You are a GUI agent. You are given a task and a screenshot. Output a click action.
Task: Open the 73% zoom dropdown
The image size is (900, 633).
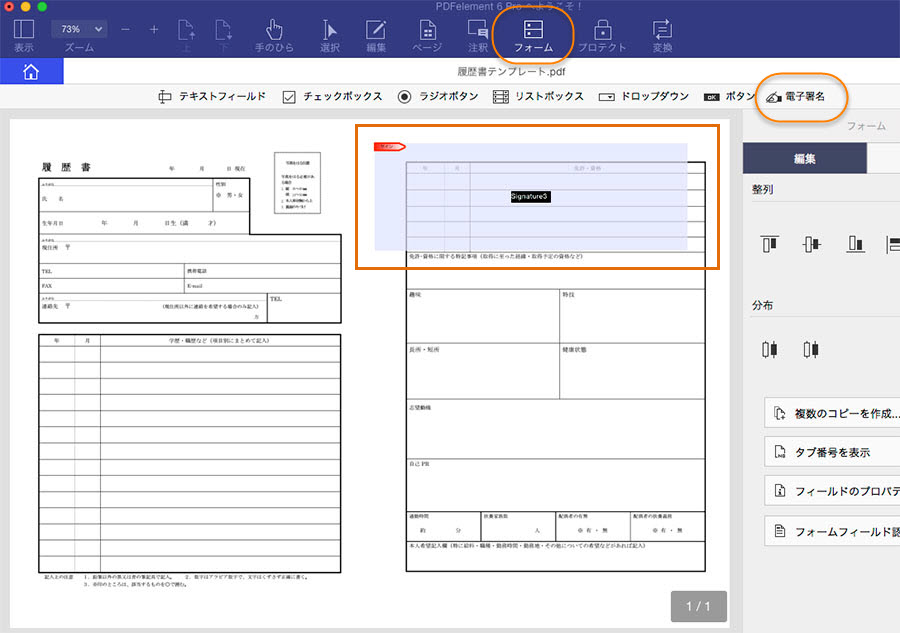click(x=79, y=29)
